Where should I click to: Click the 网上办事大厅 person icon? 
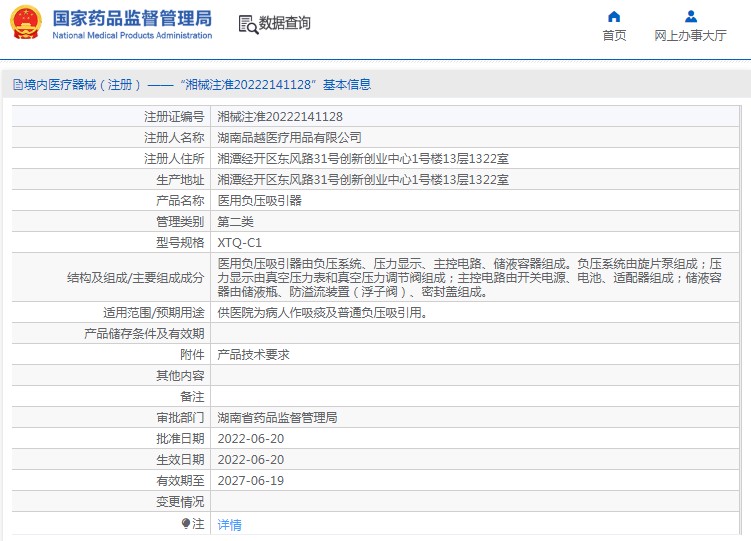[x=690, y=16]
